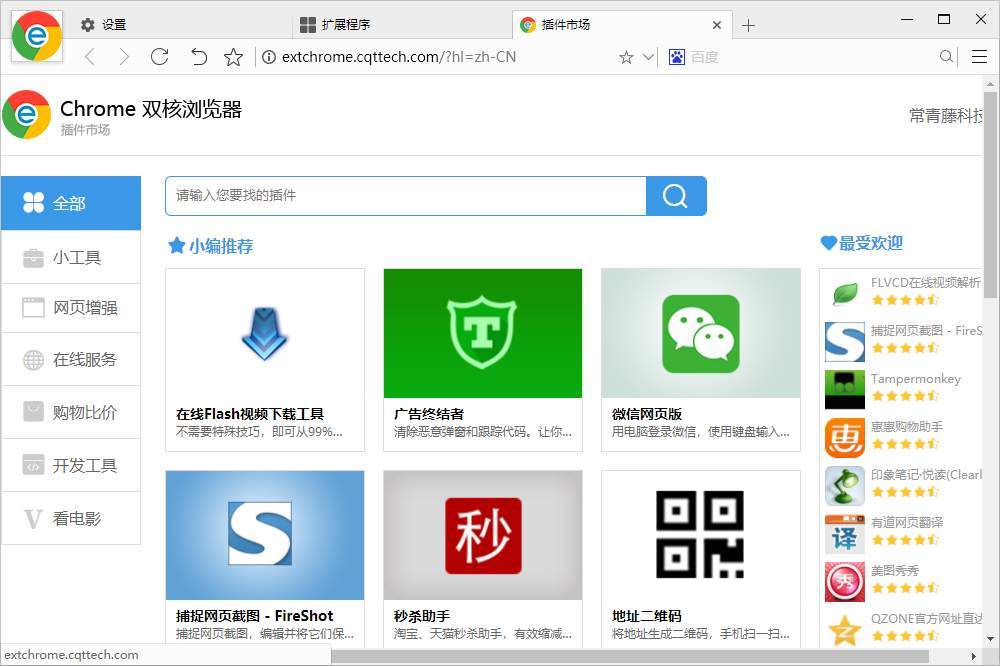The width and height of the screenshot is (1000, 666).
Task: Reload the page with the refresh icon
Action: pyautogui.click(x=159, y=57)
